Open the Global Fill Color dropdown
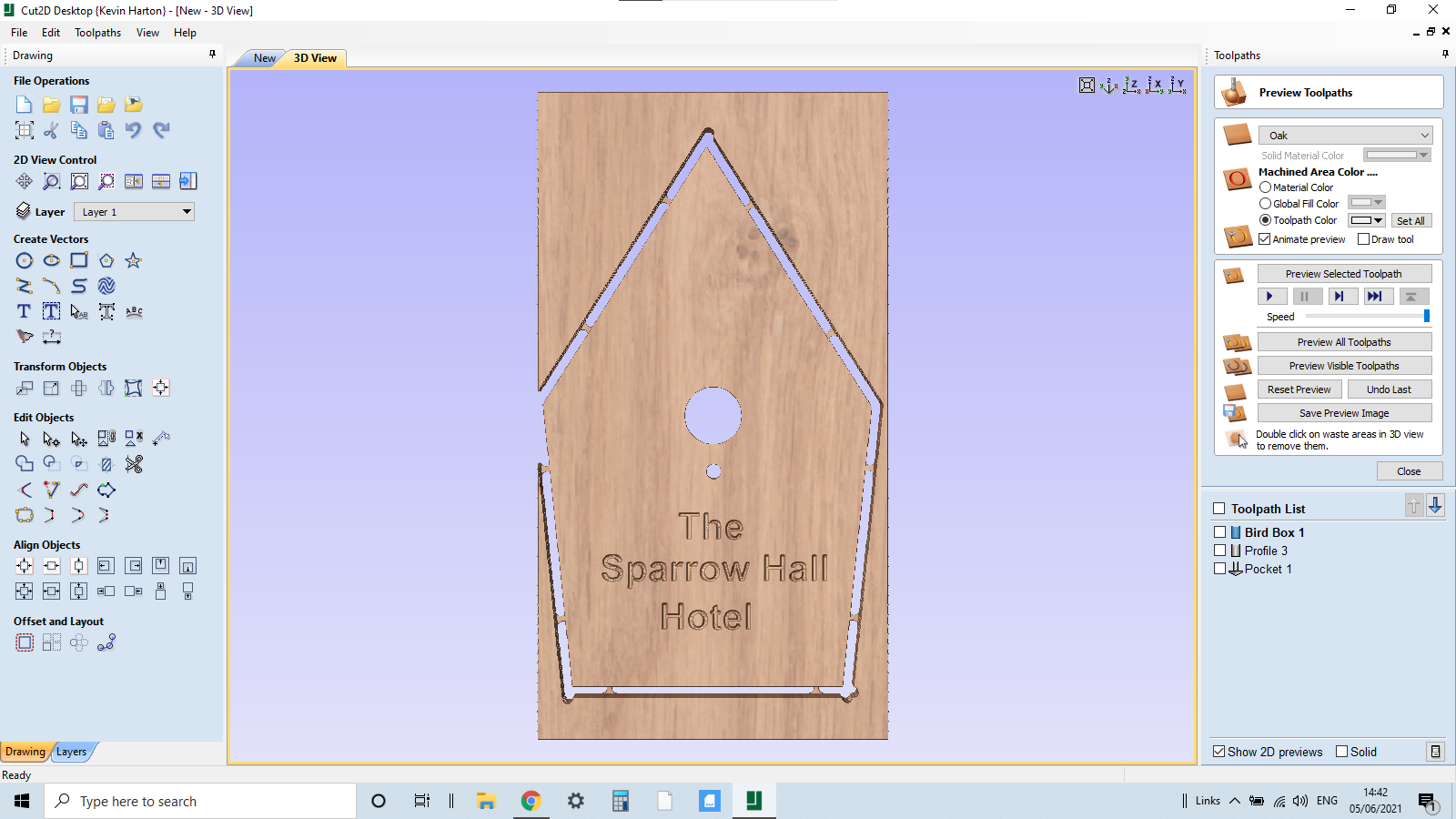Viewport: 1456px width, 819px height. click(x=1368, y=203)
